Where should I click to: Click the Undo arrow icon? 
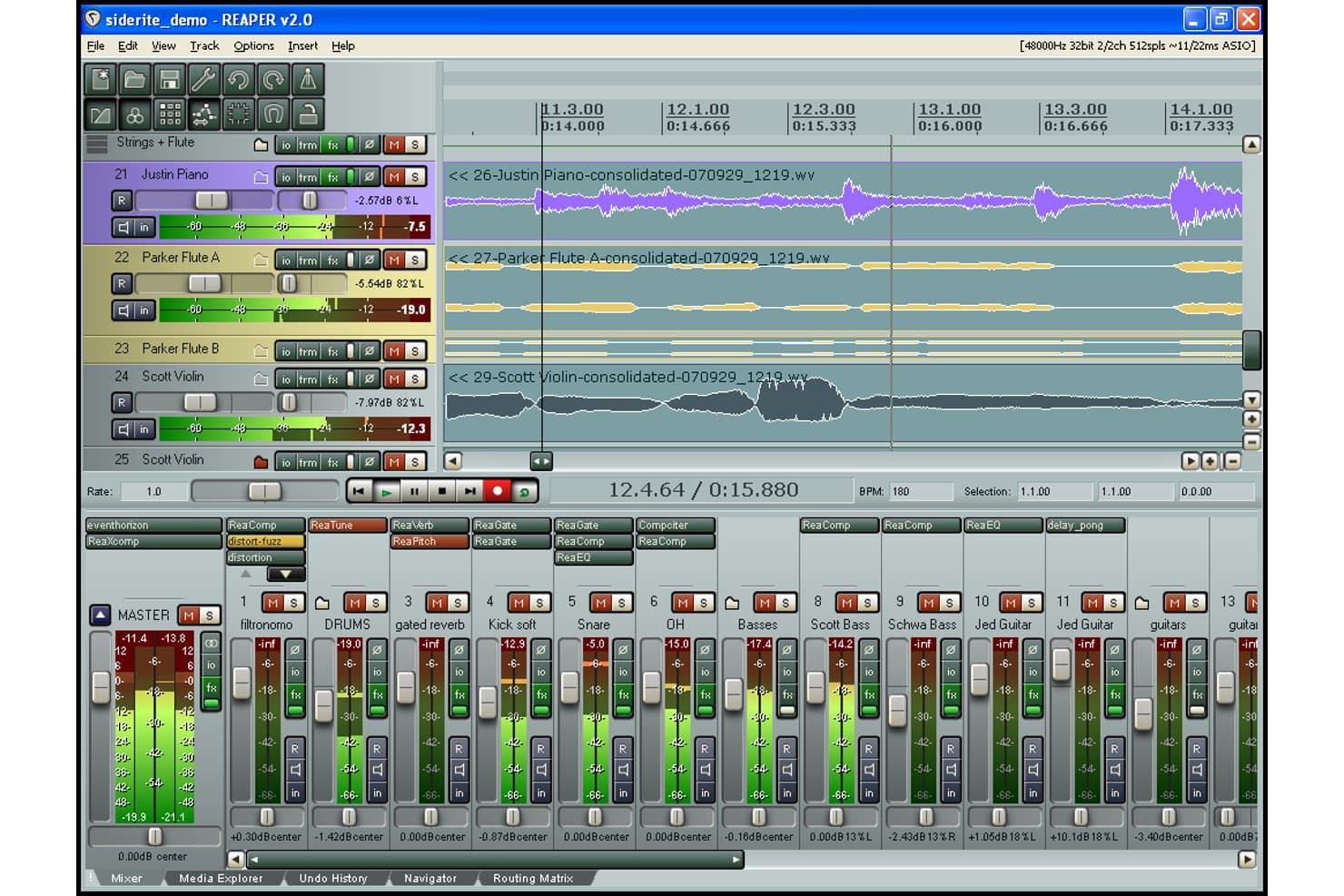point(239,80)
